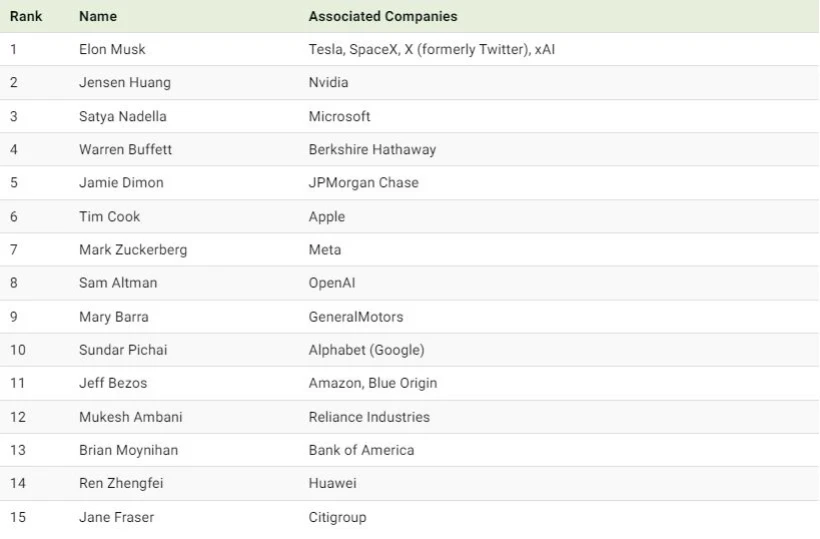The width and height of the screenshot is (820, 539).
Task: Select the Tim Cook name cell
Action: point(110,216)
